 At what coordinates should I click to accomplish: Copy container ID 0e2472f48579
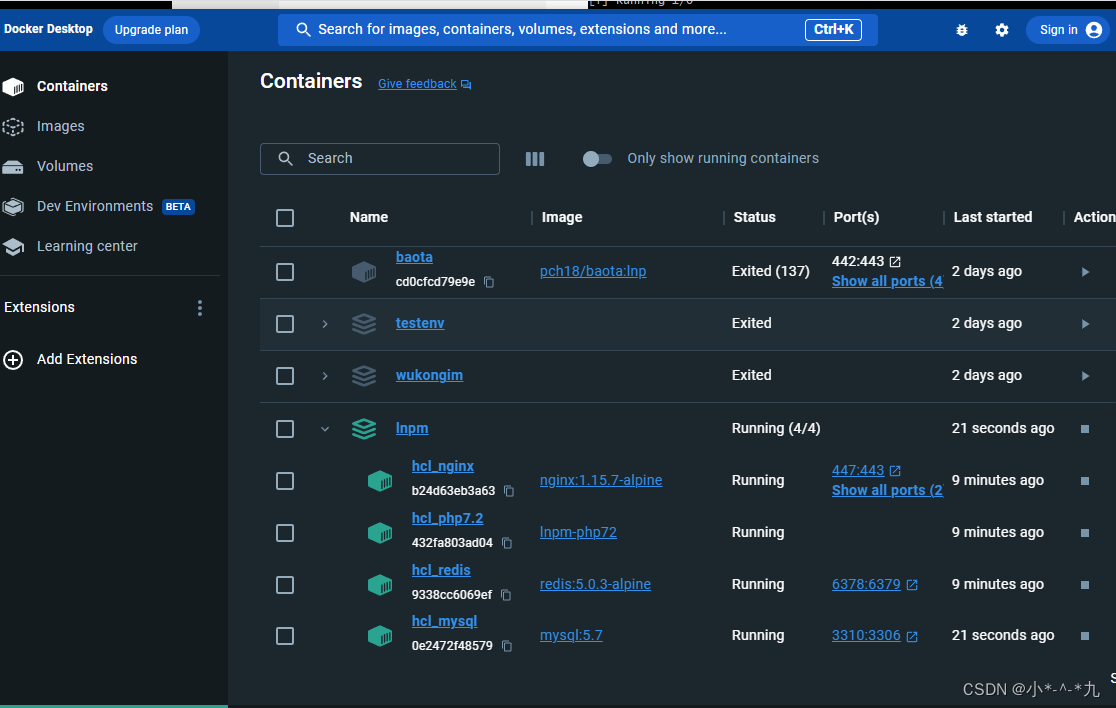[x=507, y=646]
